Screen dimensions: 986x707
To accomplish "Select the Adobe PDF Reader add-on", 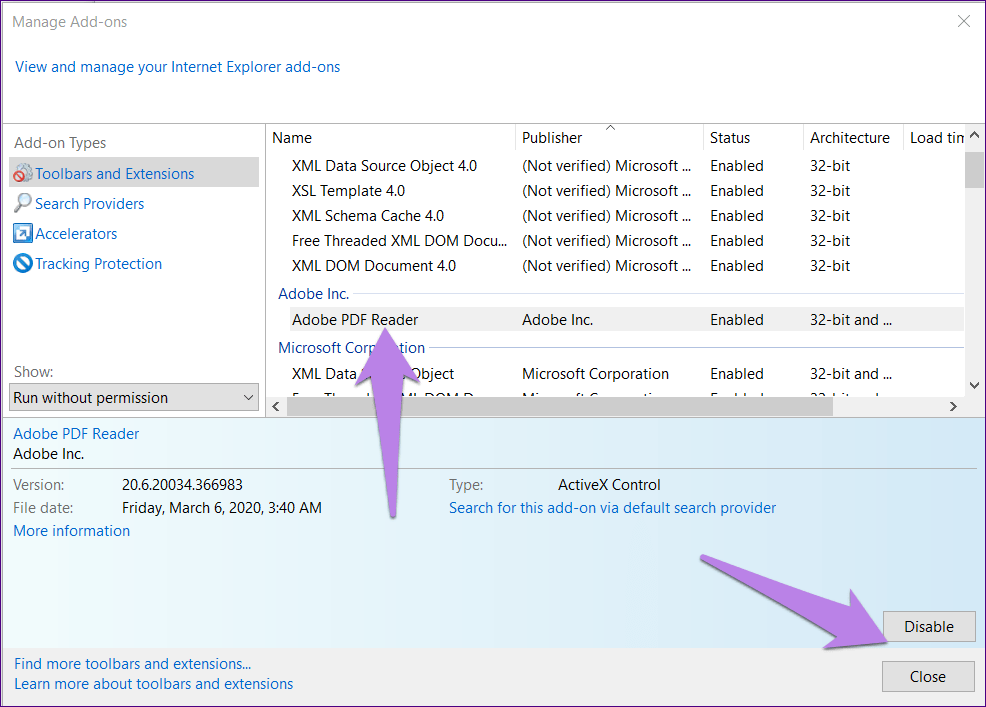I will pyautogui.click(x=355, y=320).
